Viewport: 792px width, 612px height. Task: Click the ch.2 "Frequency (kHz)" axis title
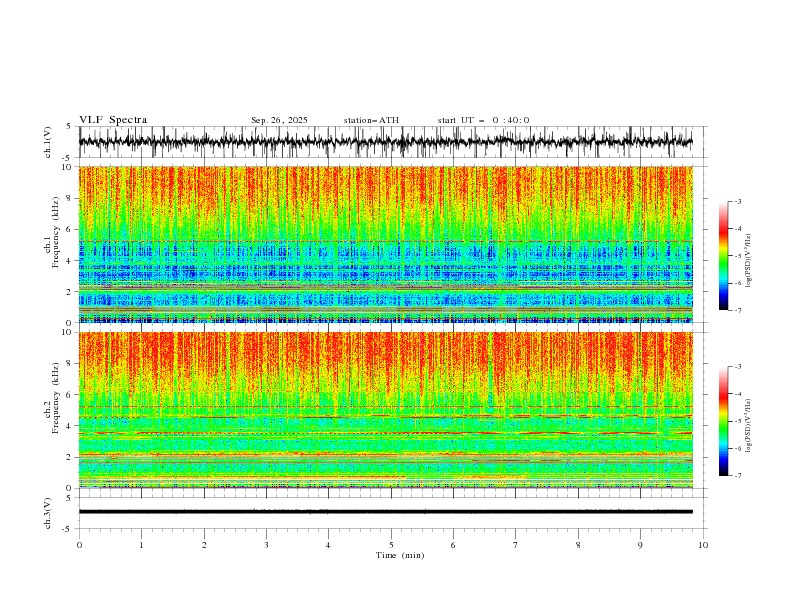(56, 397)
